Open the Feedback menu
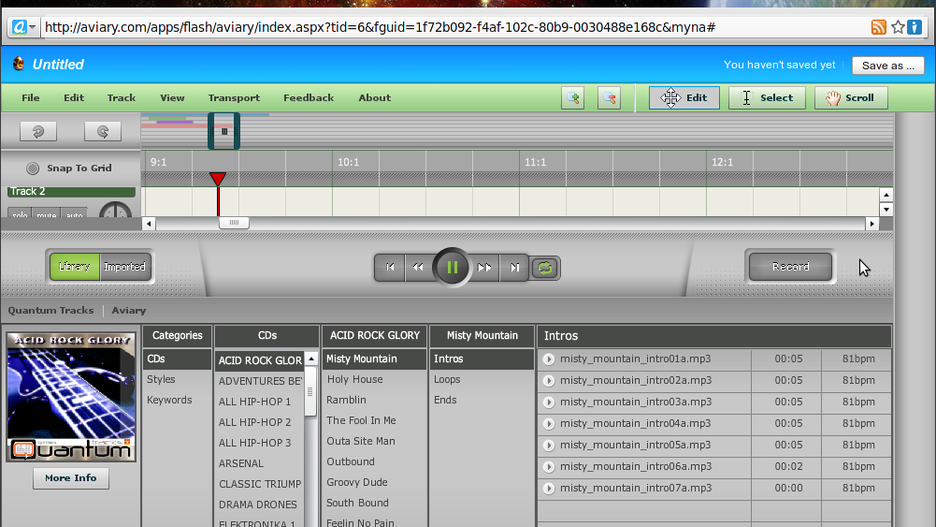 coord(309,98)
